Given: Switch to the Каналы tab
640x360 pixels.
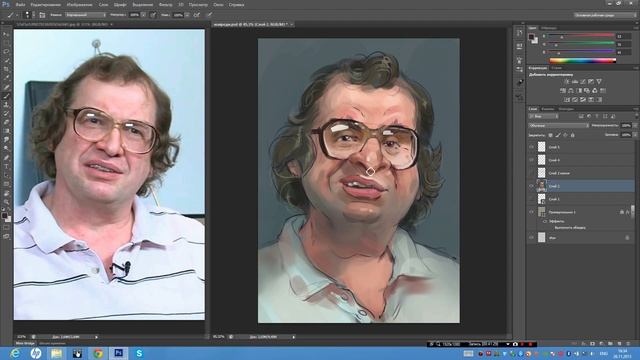Looking at the screenshot, I should 547,109.
